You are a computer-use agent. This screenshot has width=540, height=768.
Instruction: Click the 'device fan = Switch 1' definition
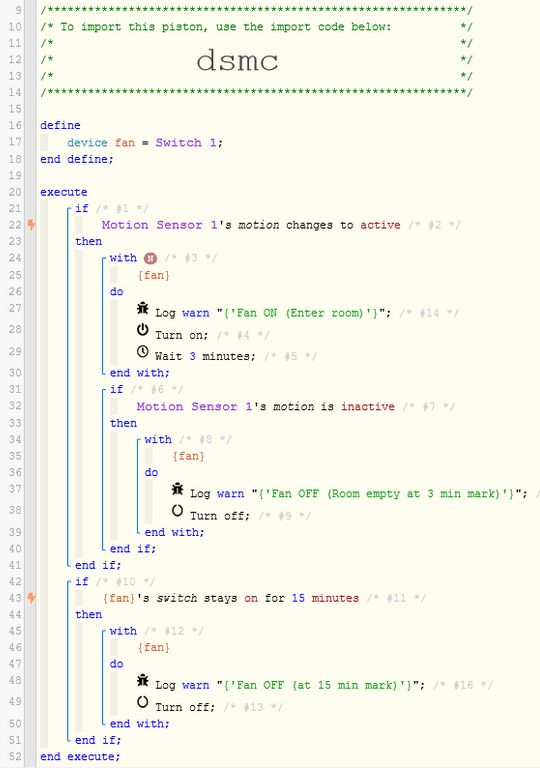(x=145, y=143)
